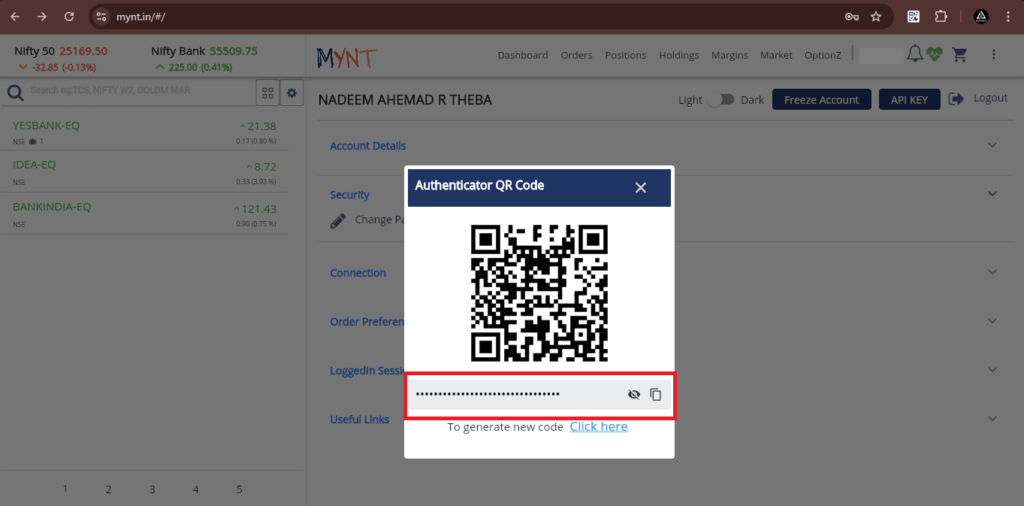Screen dimensions: 1024x506
Task: Close the Authenticator QR Code dialog
Action: click(x=641, y=188)
